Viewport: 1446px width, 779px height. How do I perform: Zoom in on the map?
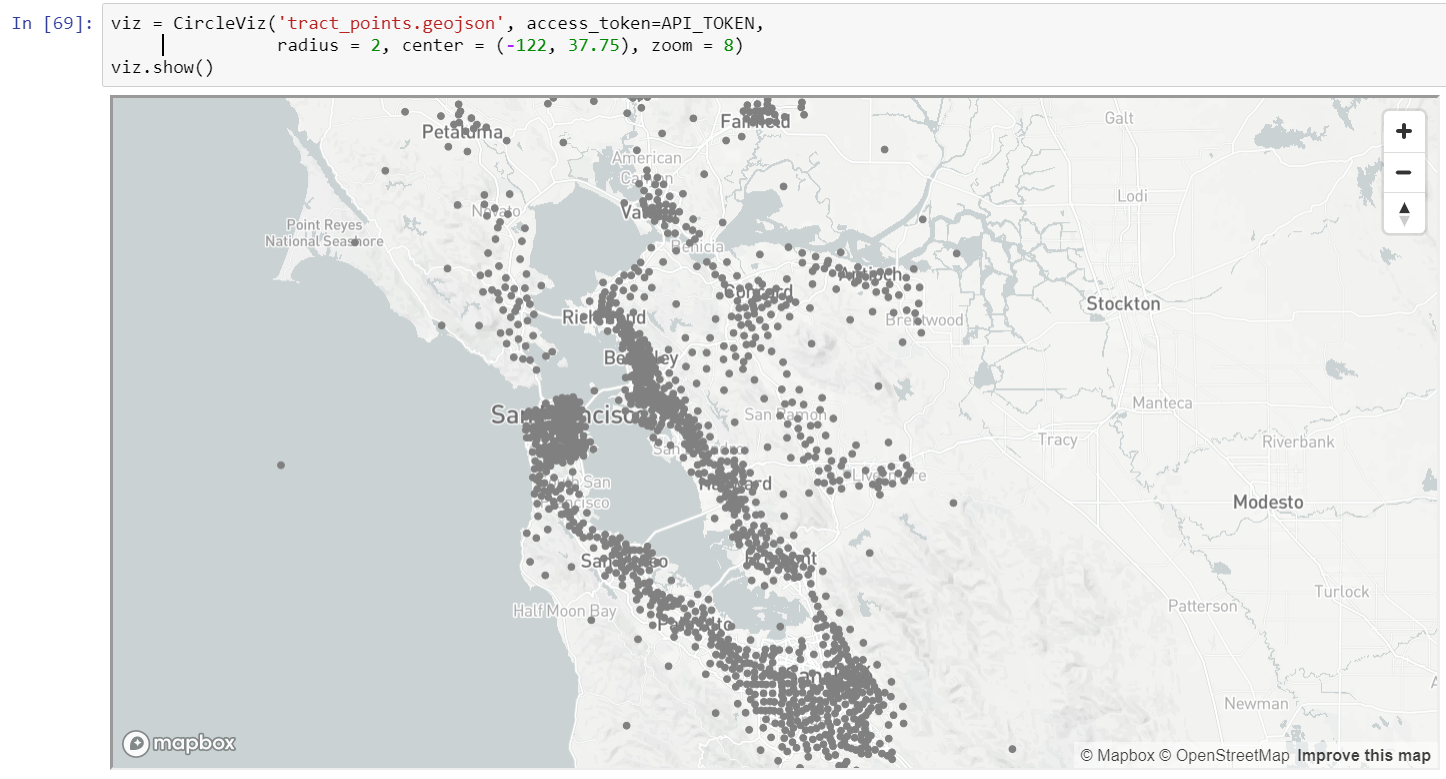[x=1403, y=131]
